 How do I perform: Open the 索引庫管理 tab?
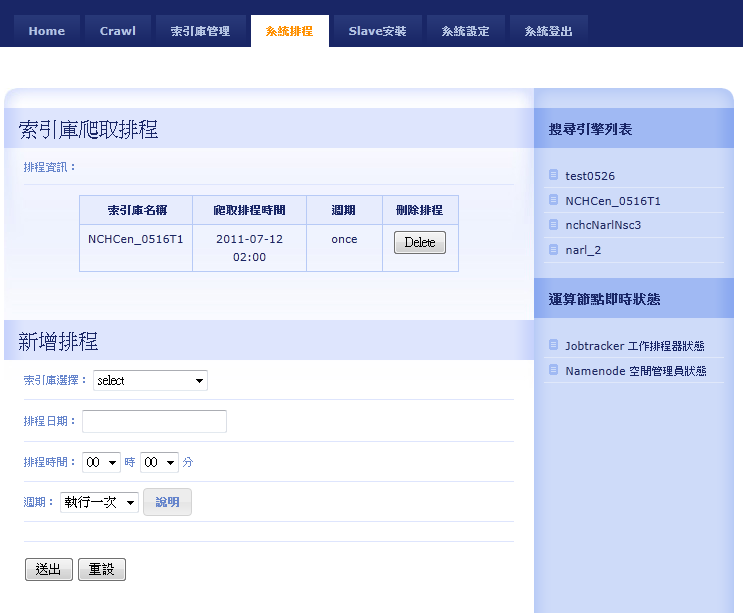200,31
